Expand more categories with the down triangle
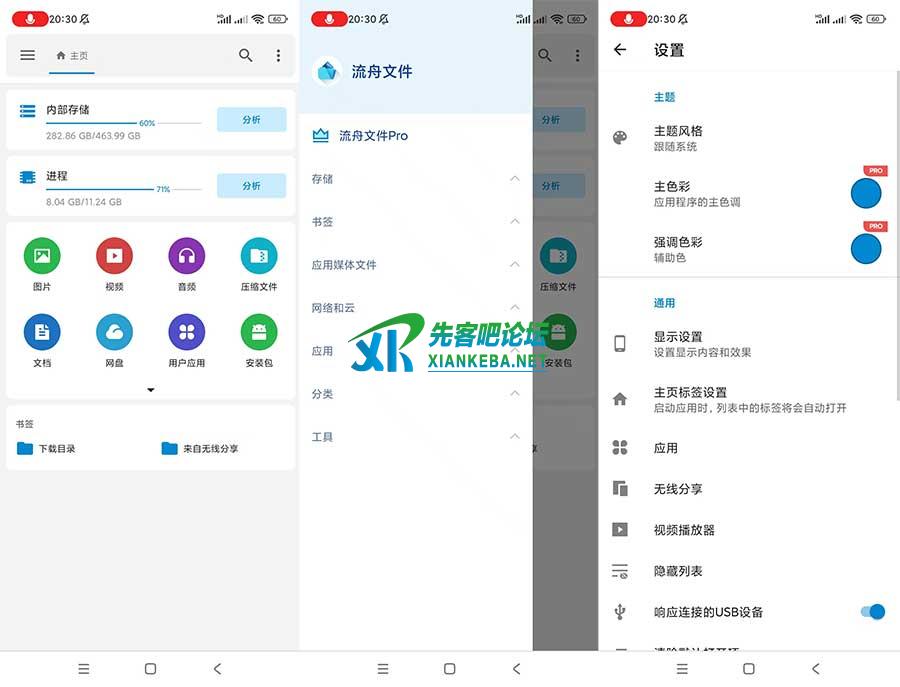Image resolution: width=900 pixels, height=687 pixels. click(x=151, y=390)
